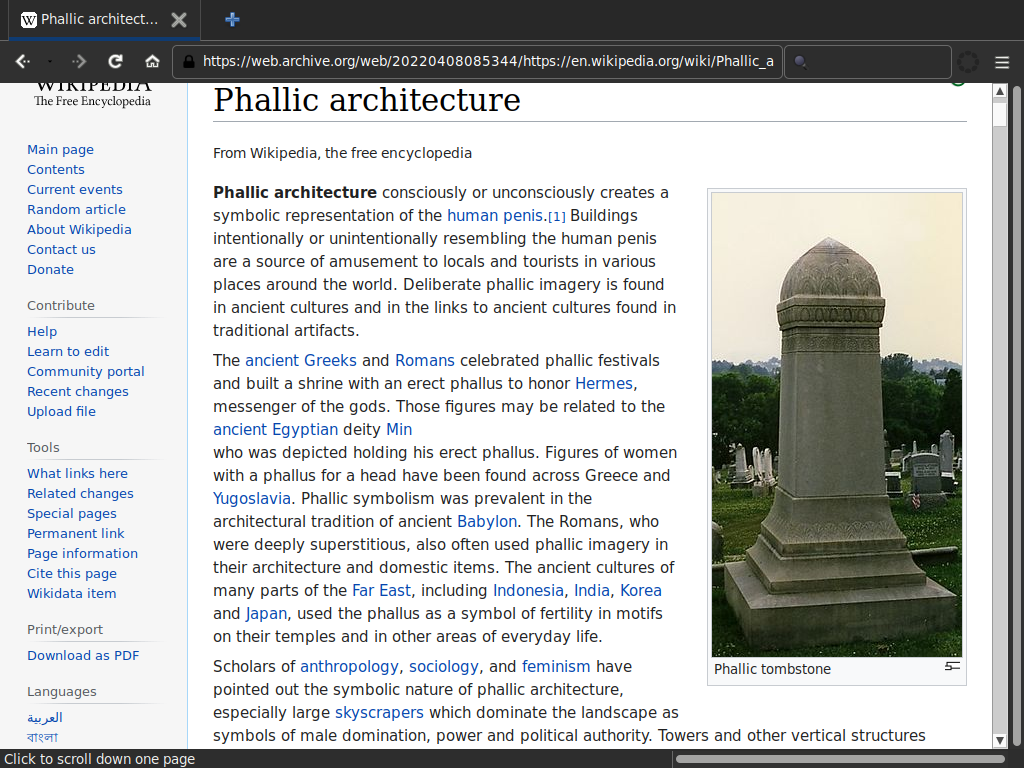This screenshot has height=768, width=1024.
Task: Open 'Random article' in the sidebar
Action: [x=76, y=209]
